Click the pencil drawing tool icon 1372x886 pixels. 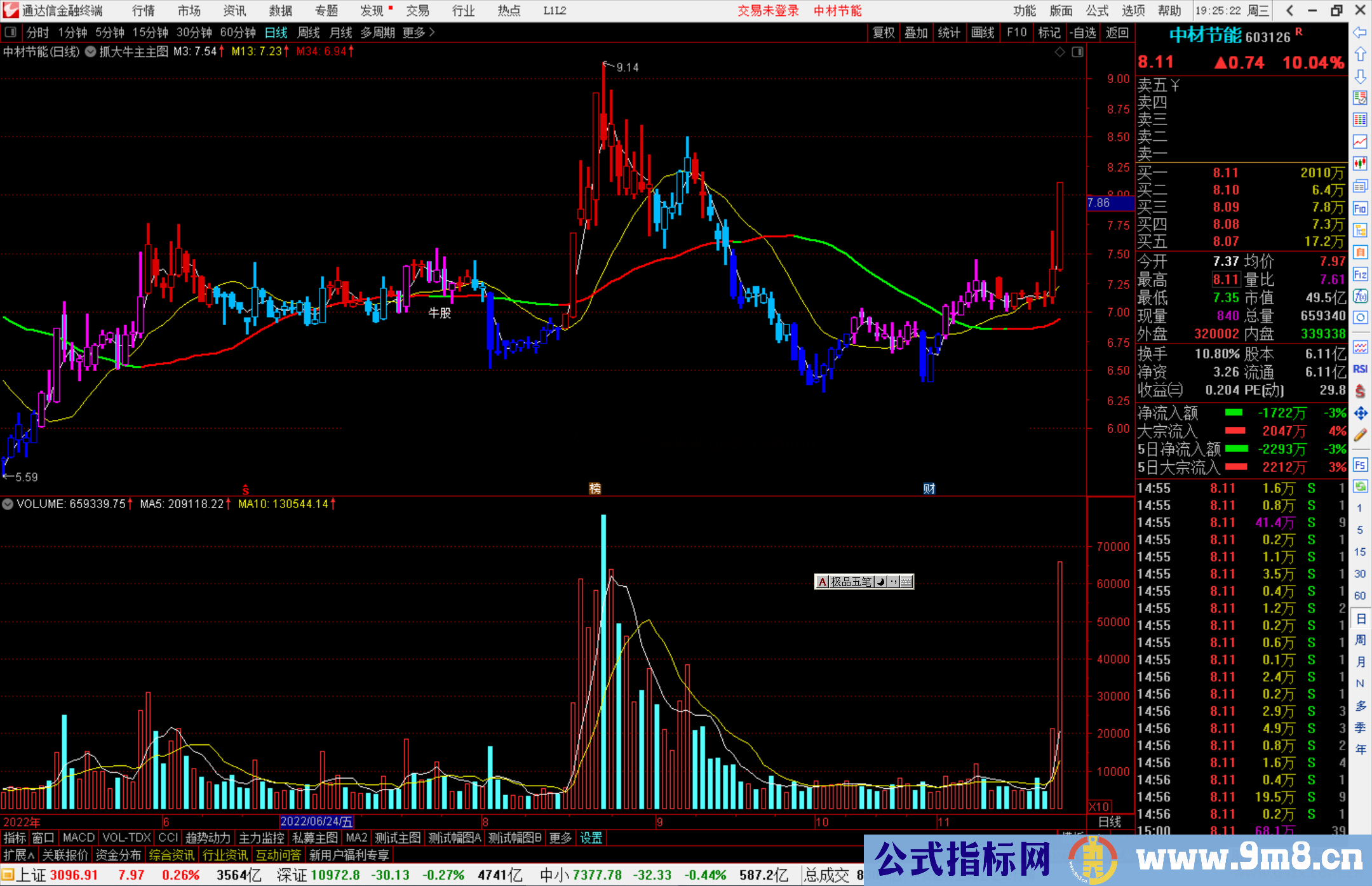point(1360,435)
